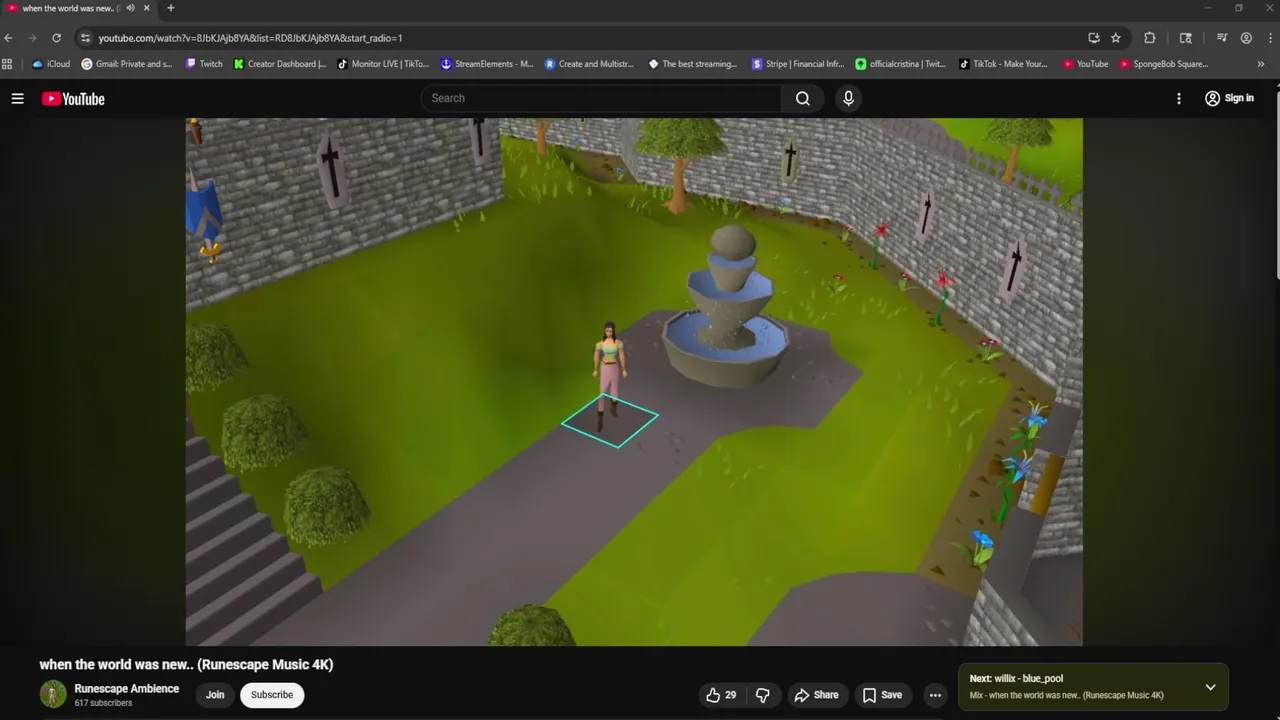Image resolution: width=1280 pixels, height=720 pixels.
Task: Open Create and Multistream bookmark
Action: coord(590,64)
